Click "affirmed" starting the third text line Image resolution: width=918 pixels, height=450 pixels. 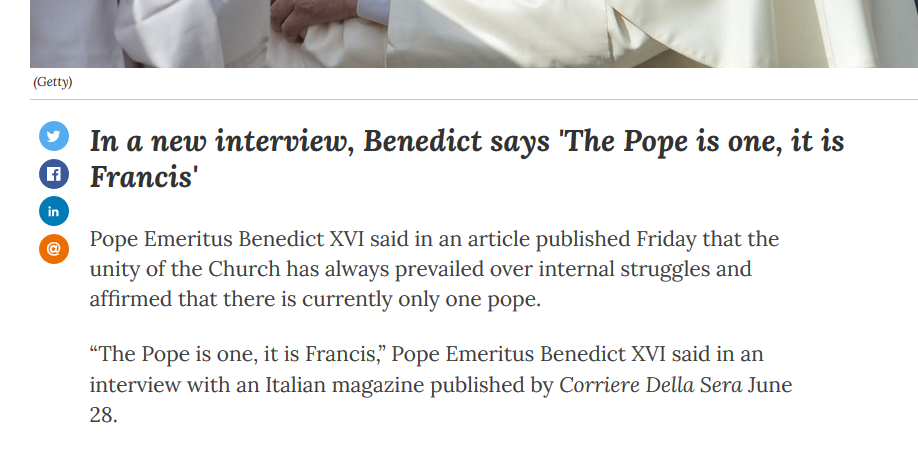click(130, 298)
